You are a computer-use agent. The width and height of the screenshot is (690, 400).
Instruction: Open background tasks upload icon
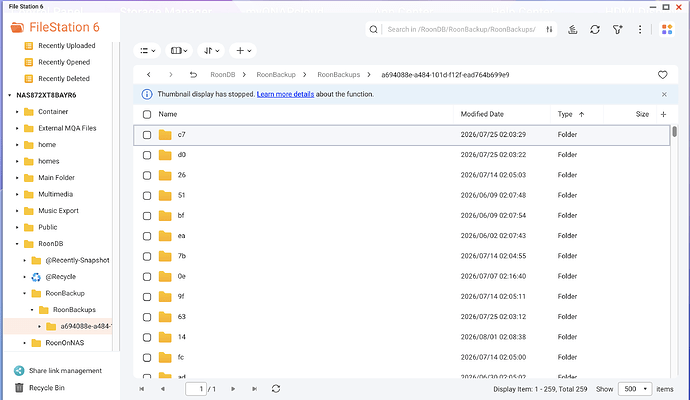click(572, 29)
